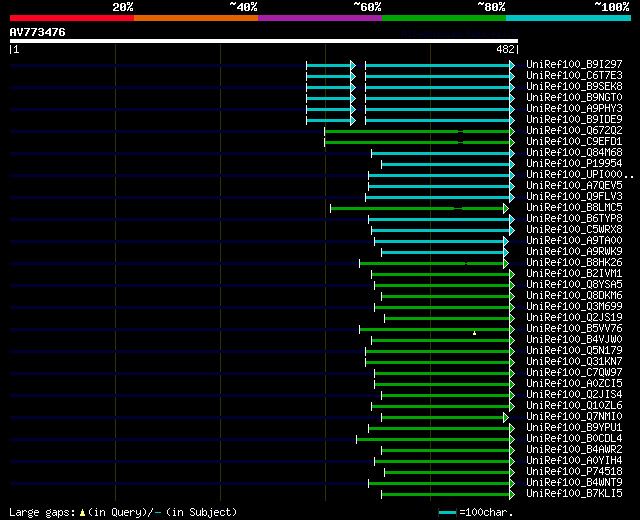Select the UniRef100_B0CDL4 label

tap(574, 439)
